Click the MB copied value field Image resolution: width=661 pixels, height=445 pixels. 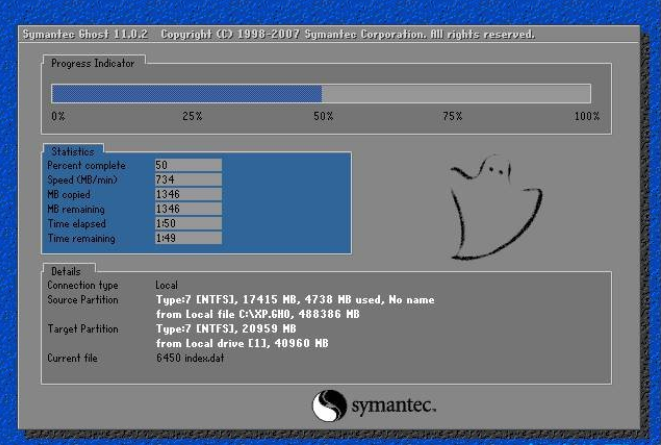[x=188, y=194]
